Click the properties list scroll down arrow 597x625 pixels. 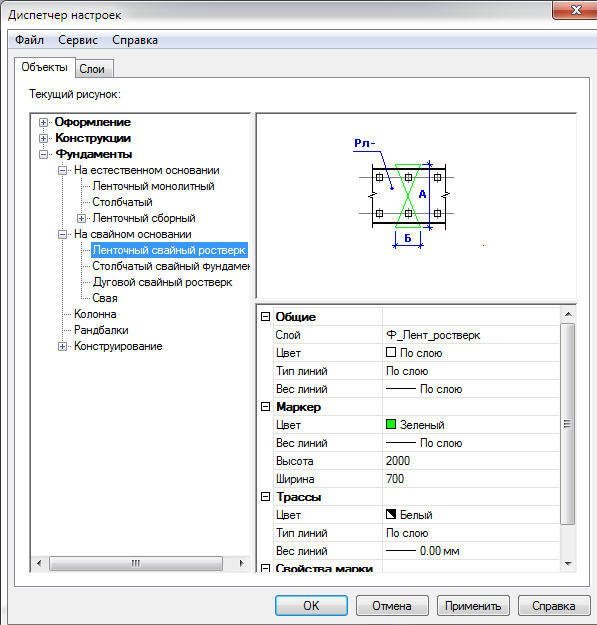[x=568, y=564]
